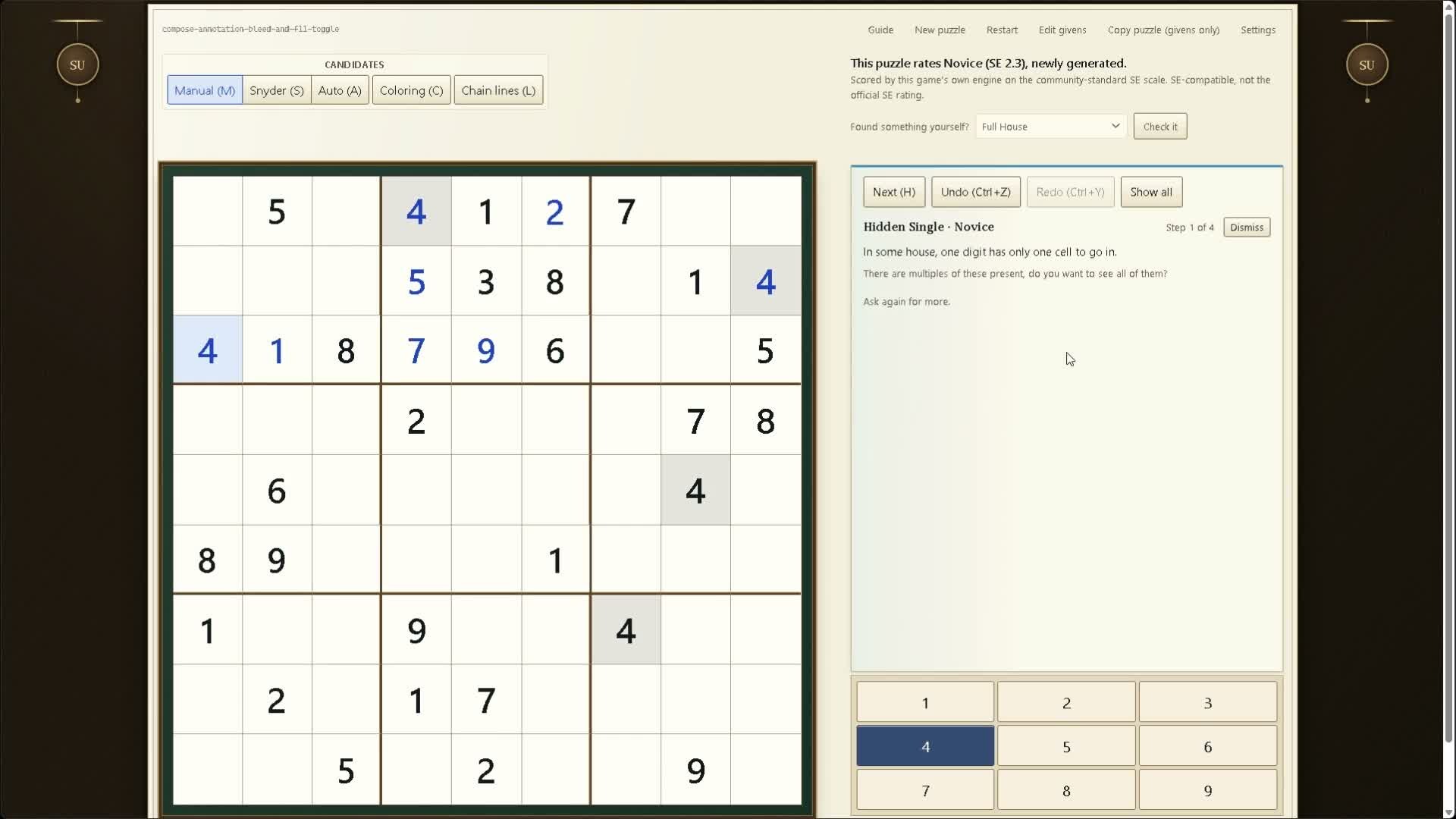Deselect digit 4 on the number pad
The width and height of the screenshot is (1456, 819).
(x=925, y=746)
